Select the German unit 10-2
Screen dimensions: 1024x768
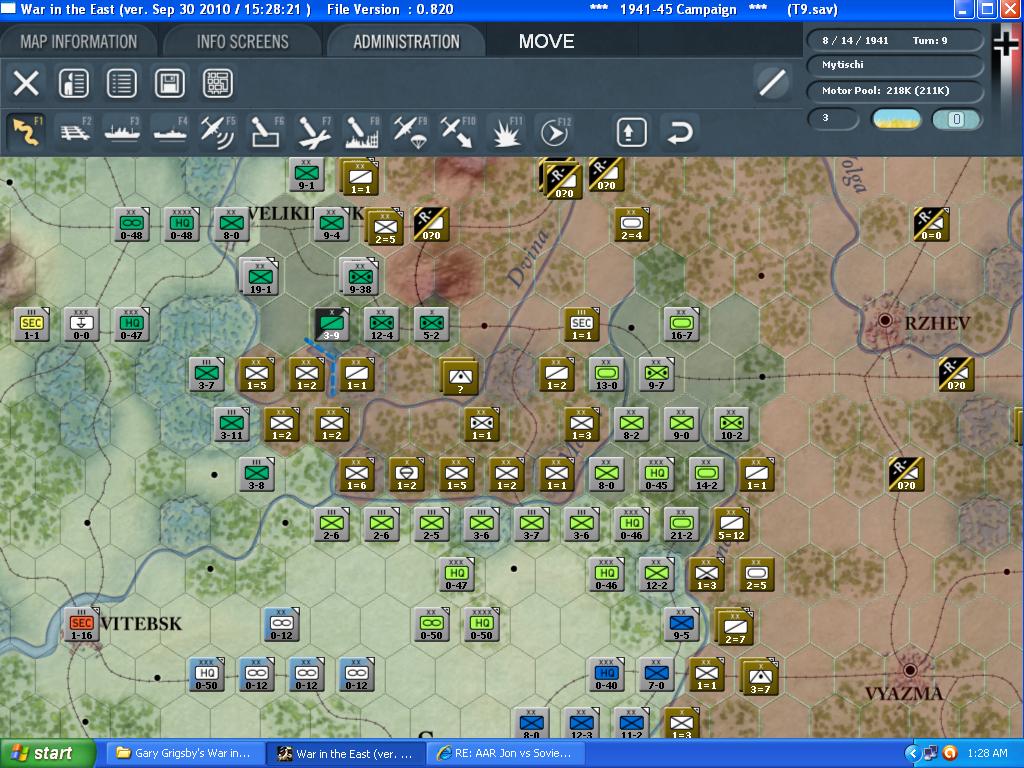[731, 424]
